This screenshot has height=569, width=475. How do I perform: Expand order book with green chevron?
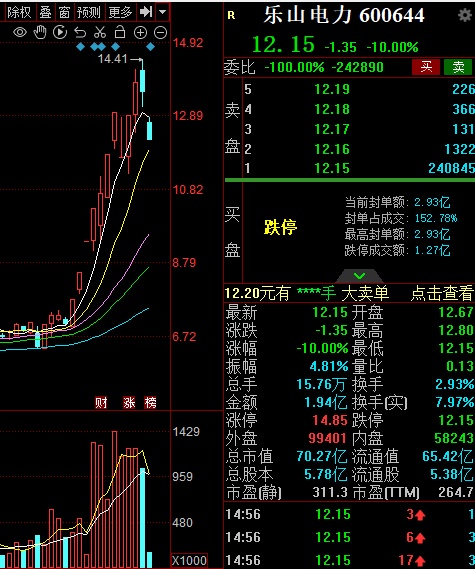click(359, 276)
